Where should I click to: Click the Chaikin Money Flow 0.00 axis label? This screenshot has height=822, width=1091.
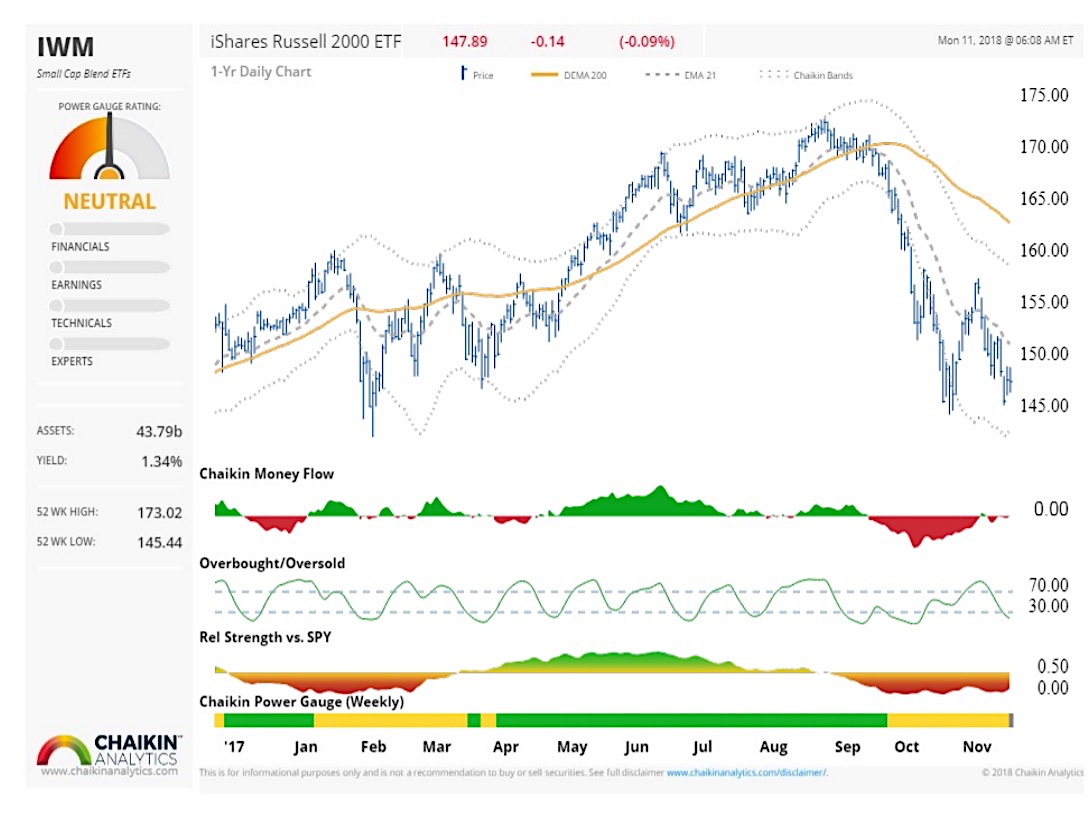1051,509
